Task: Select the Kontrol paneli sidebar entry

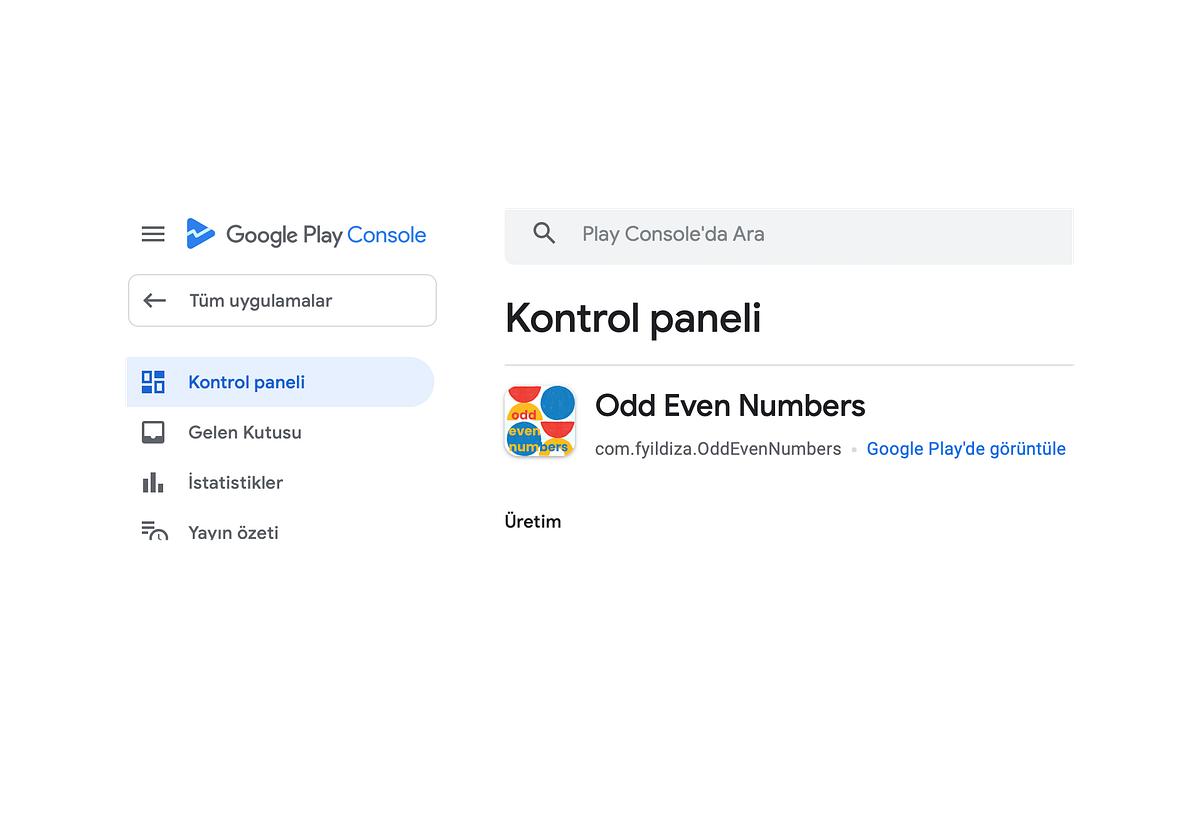Action: pyautogui.click(x=246, y=381)
